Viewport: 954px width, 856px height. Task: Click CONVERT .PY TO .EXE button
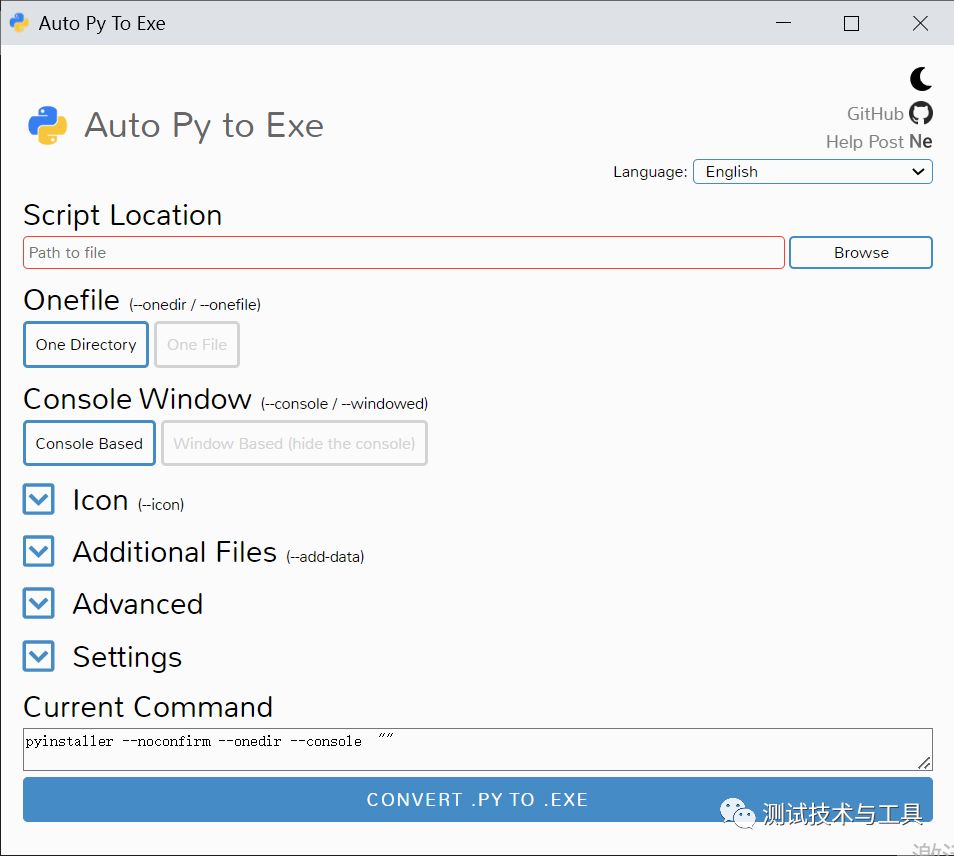[478, 799]
